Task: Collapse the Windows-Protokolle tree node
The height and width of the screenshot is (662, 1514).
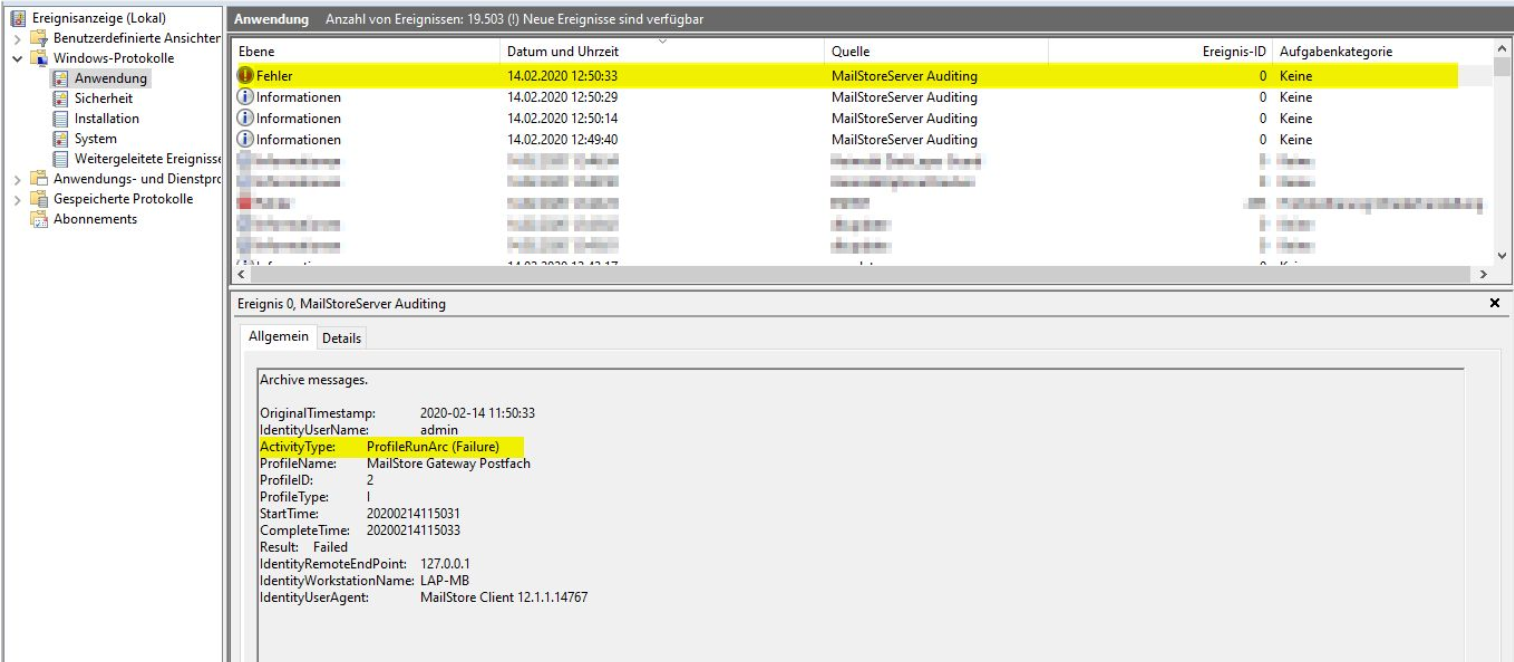Action: 17,58
